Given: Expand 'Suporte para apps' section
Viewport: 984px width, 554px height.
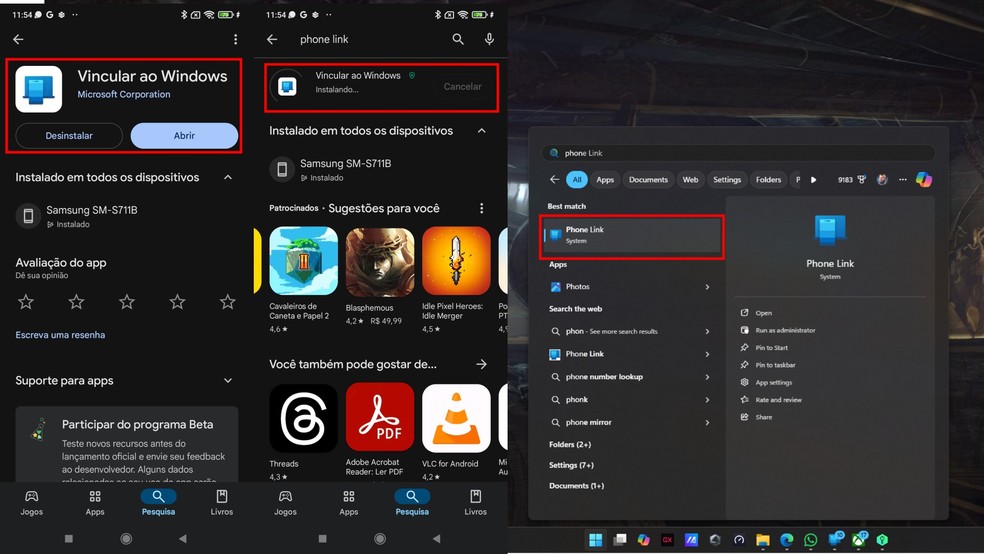Looking at the screenshot, I should tap(228, 381).
